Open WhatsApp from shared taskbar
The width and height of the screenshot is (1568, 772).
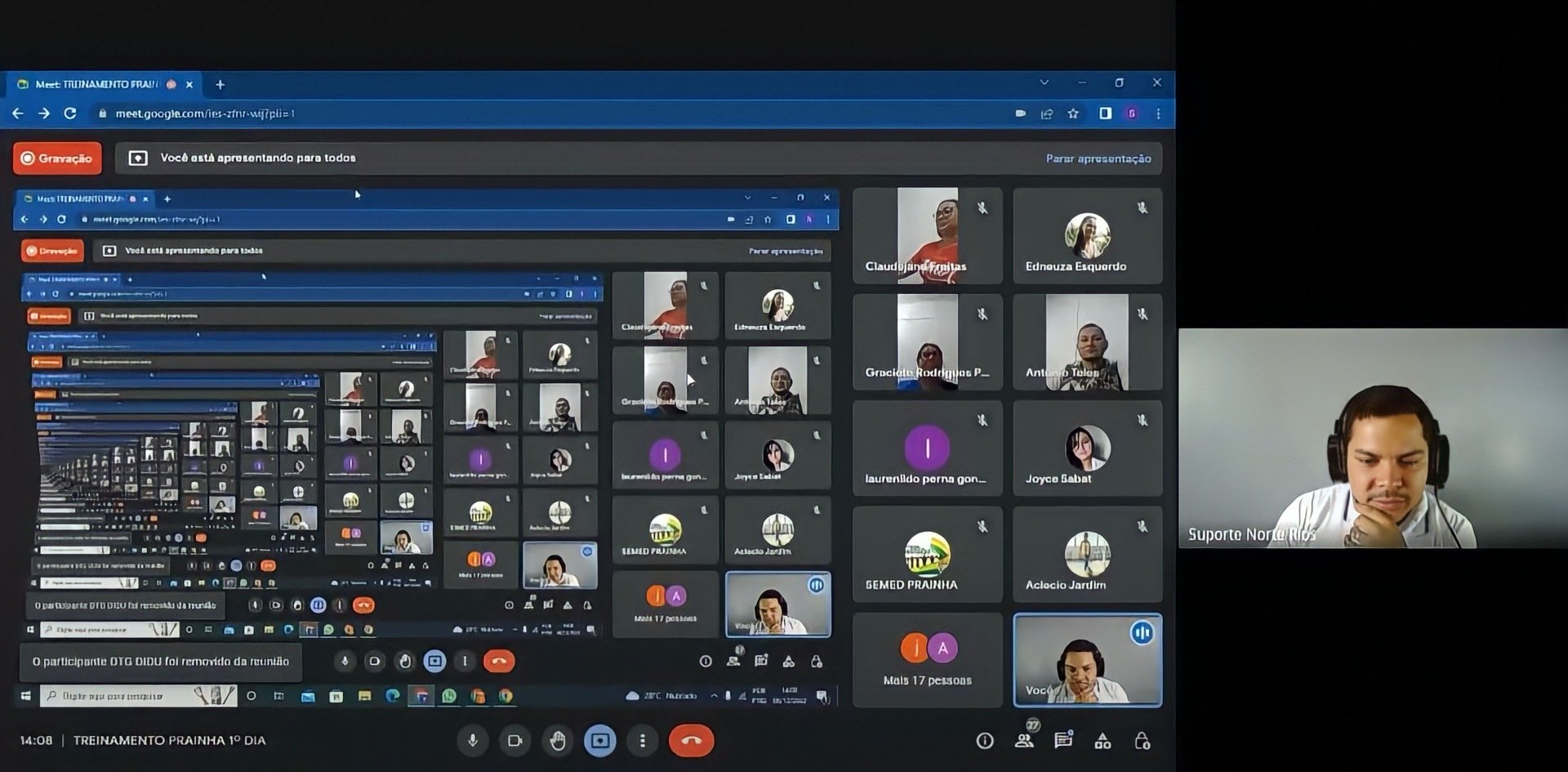click(449, 696)
